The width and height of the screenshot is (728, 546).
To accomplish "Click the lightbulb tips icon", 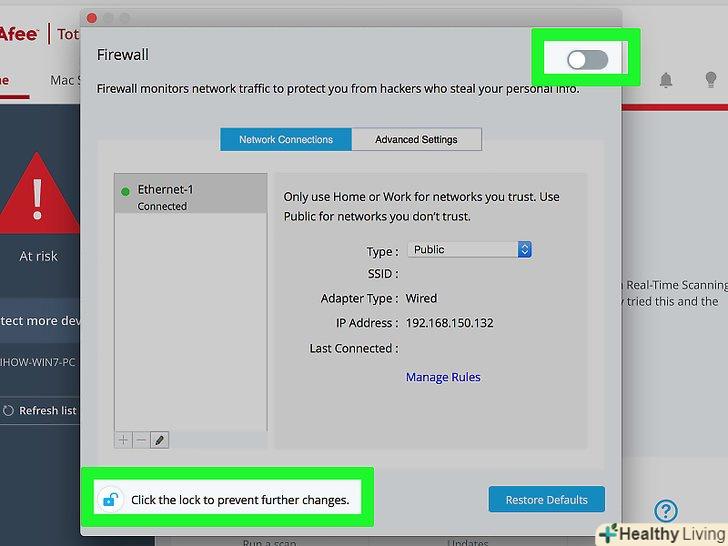I will tap(710, 79).
